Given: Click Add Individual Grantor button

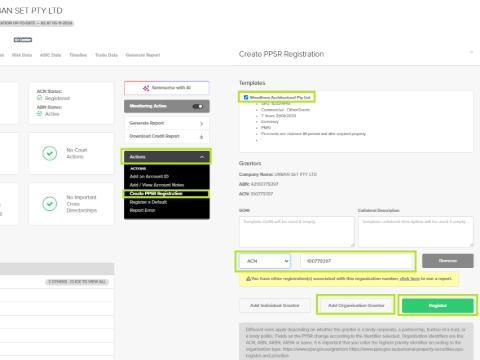Looking at the screenshot, I should click(275, 305).
